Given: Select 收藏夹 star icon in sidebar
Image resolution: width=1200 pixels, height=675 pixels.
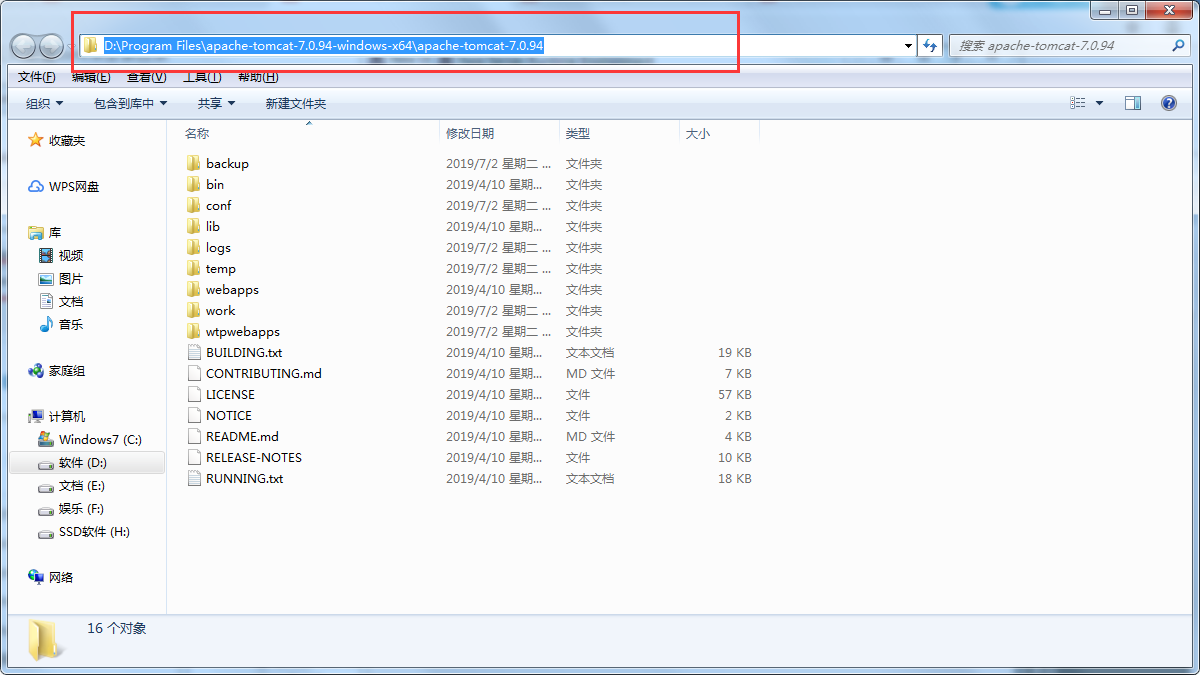Looking at the screenshot, I should [x=36, y=140].
